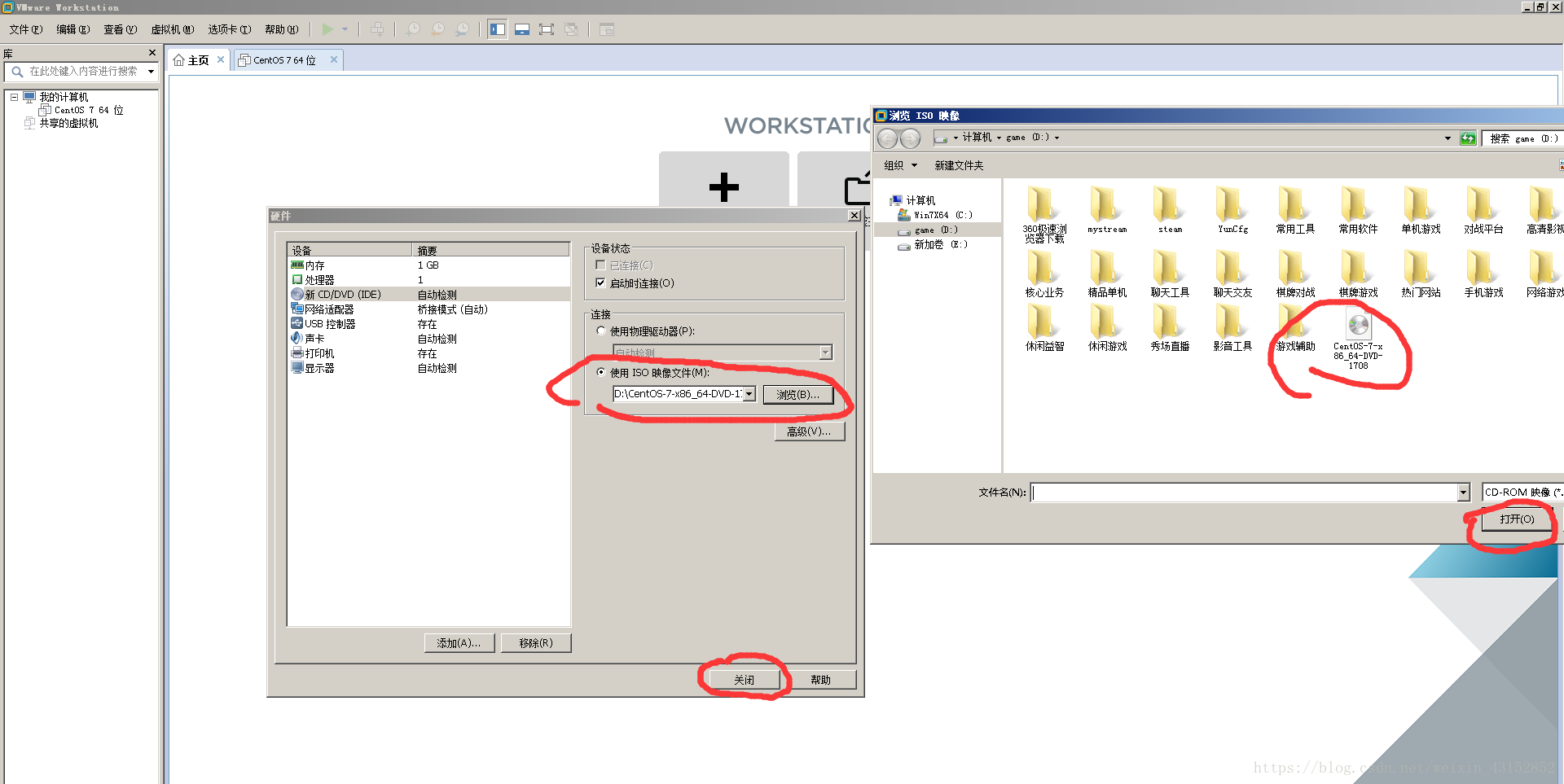Click the 添加(A)... button
This screenshot has height=784, width=1564.
[x=459, y=643]
